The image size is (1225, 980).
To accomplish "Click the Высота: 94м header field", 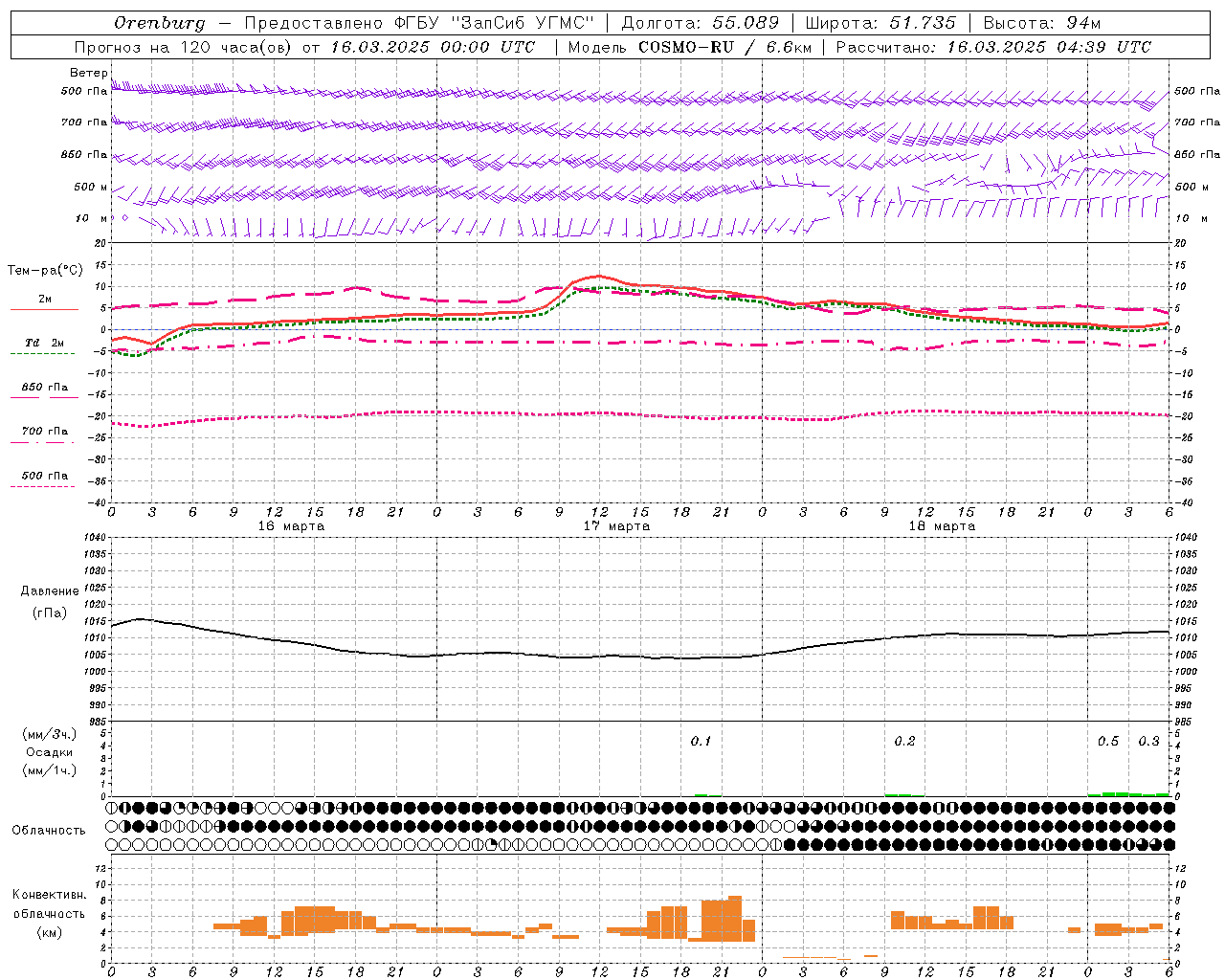I will click(1042, 23).
